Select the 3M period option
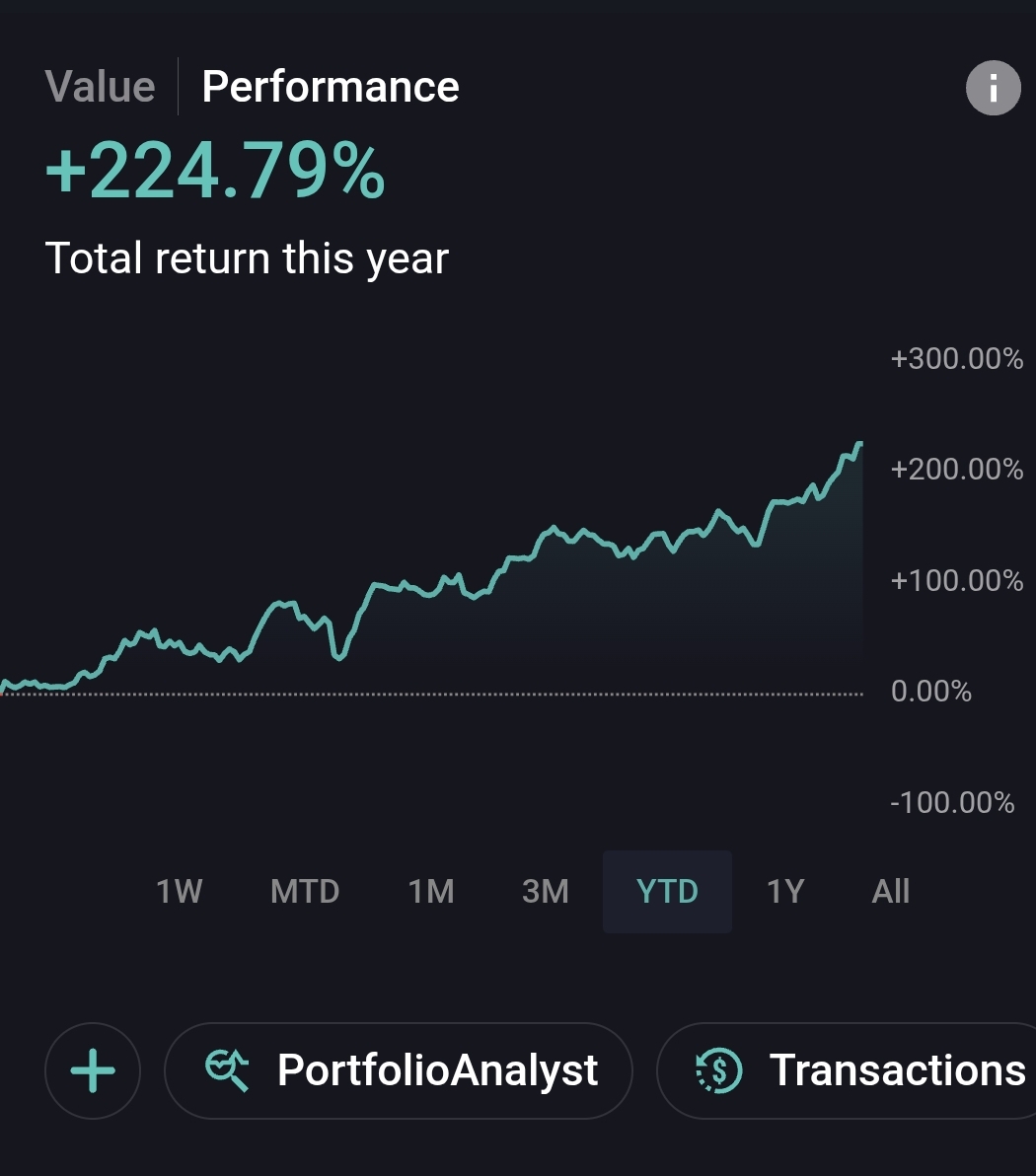Screen dimensions: 1036x1176 pos(546,892)
